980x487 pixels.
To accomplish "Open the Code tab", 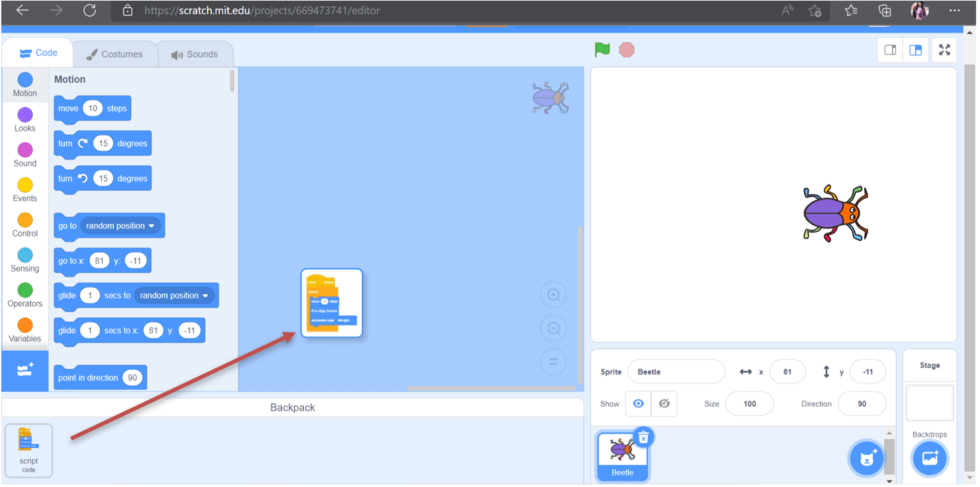I will tap(38, 53).
